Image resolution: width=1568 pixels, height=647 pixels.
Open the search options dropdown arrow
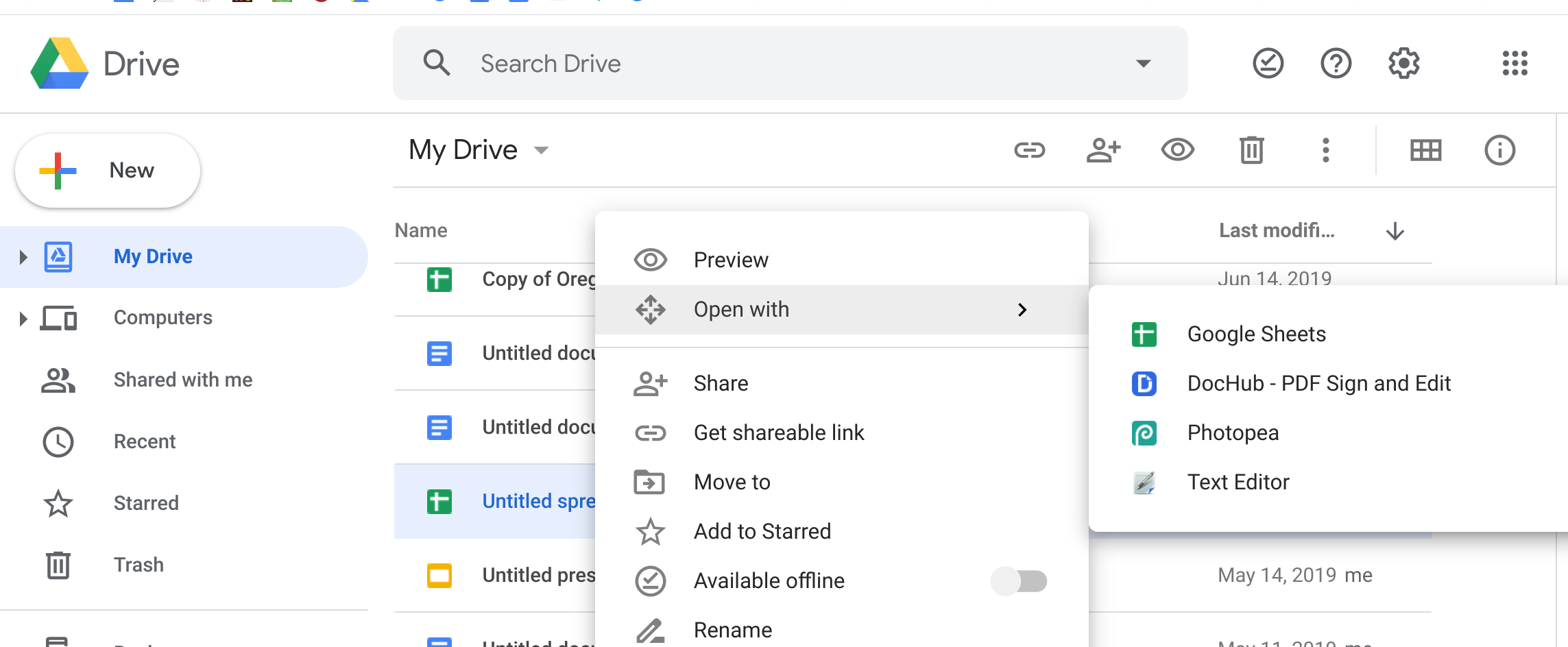pos(1143,64)
